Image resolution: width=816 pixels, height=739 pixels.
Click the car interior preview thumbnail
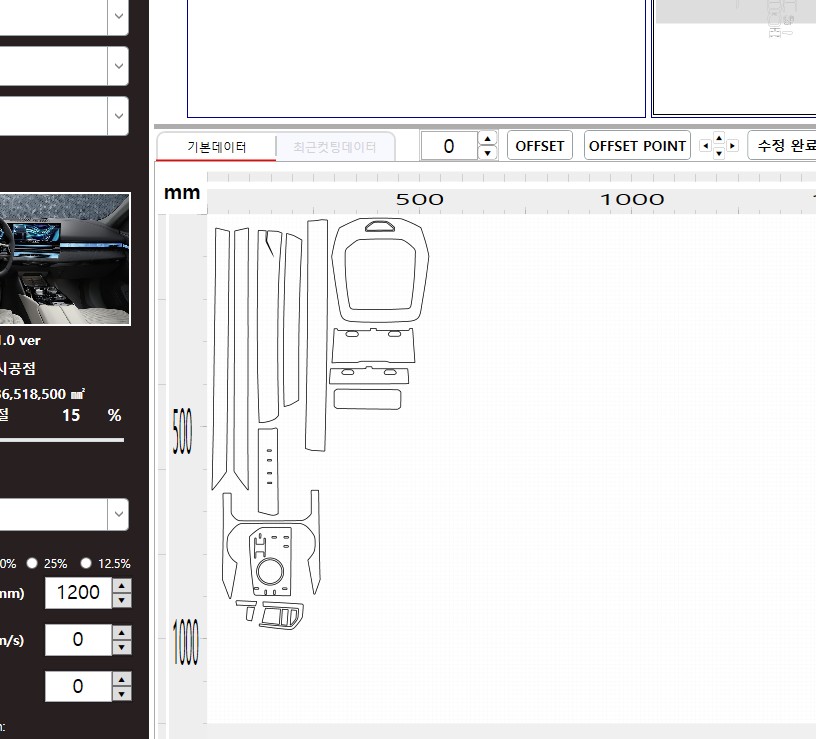click(x=64, y=258)
